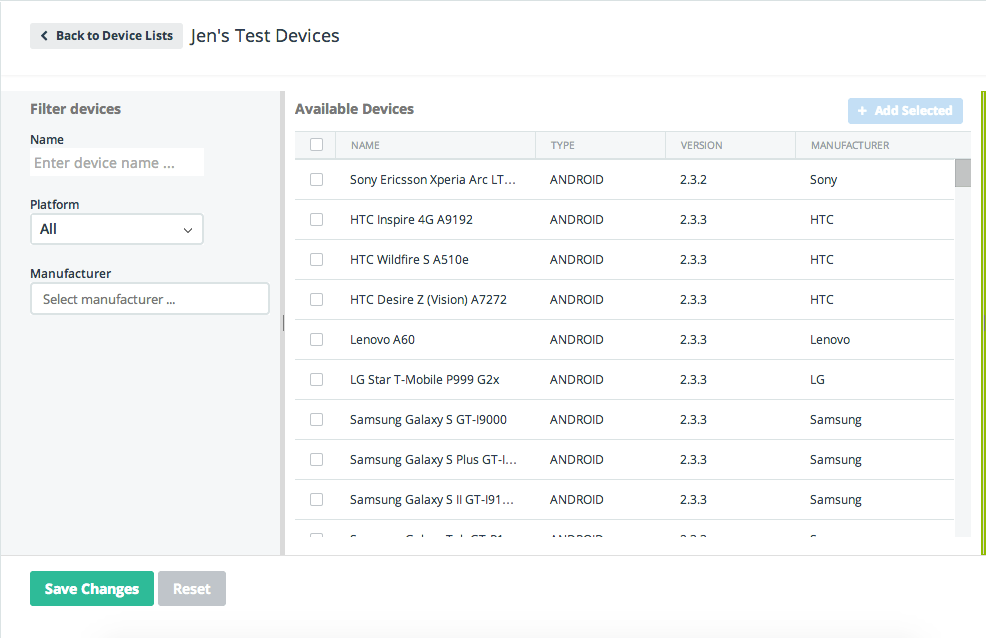Sort by the MANUFACTURER column header
The image size is (986, 638).
(850, 146)
